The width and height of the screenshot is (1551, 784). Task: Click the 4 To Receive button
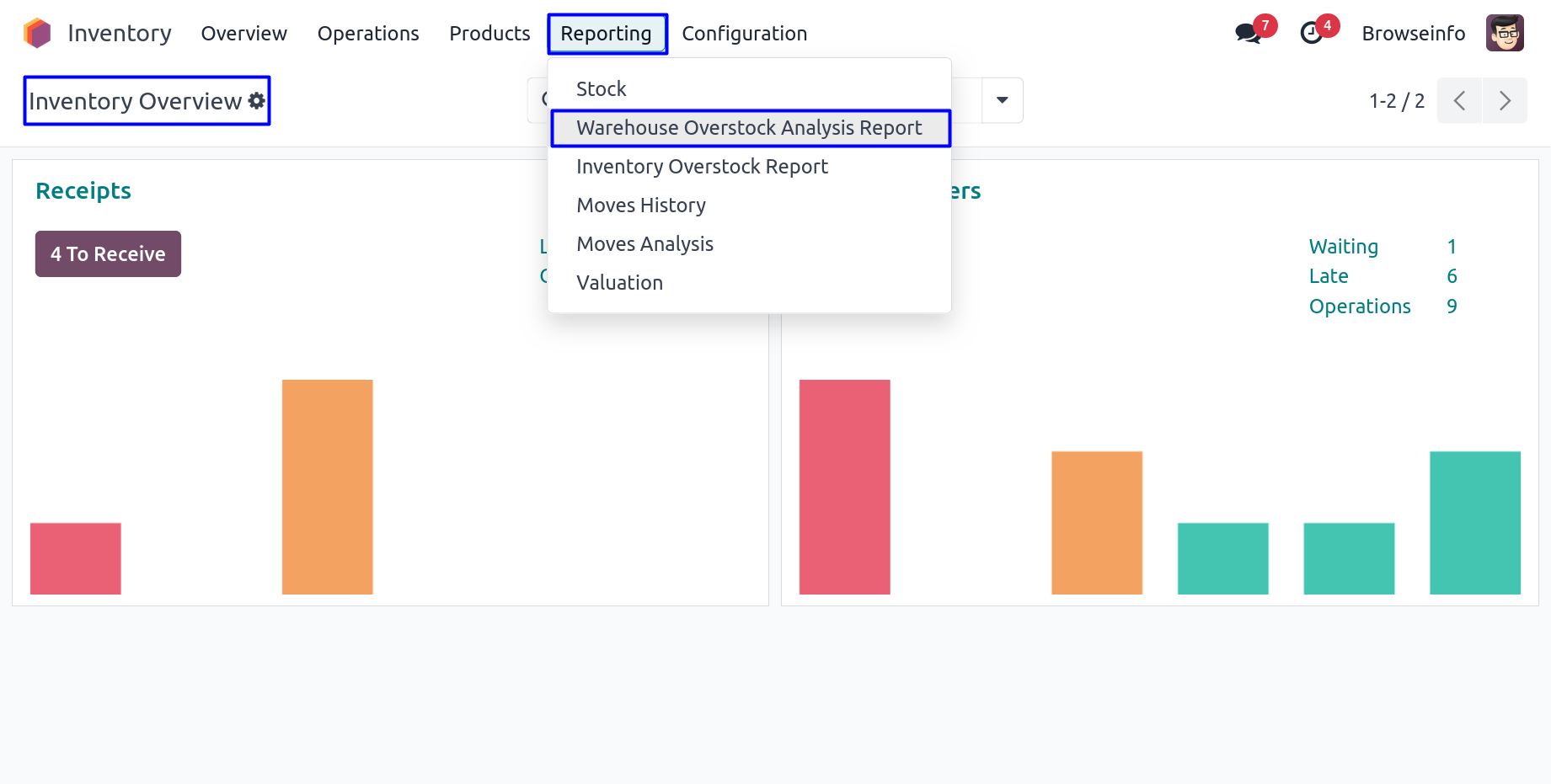click(x=108, y=254)
